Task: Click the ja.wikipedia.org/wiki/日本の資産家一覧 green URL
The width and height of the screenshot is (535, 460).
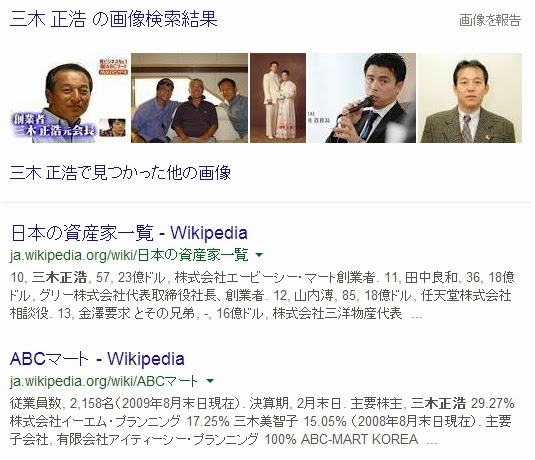Action: click(x=129, y=255)
